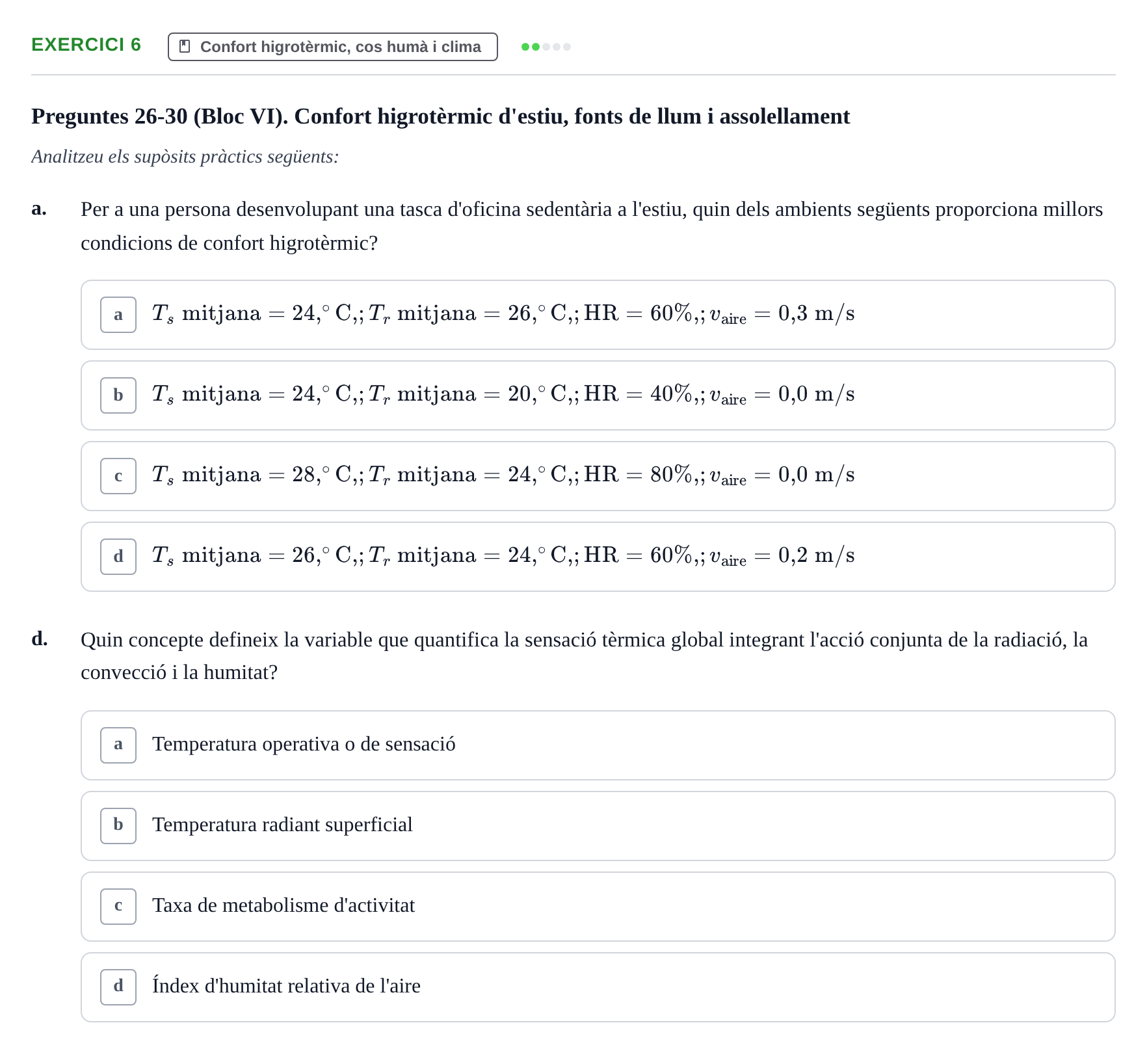Click the question text about 'sensació tèrmica global'
1147x1064 pixels.
[585, 656]
